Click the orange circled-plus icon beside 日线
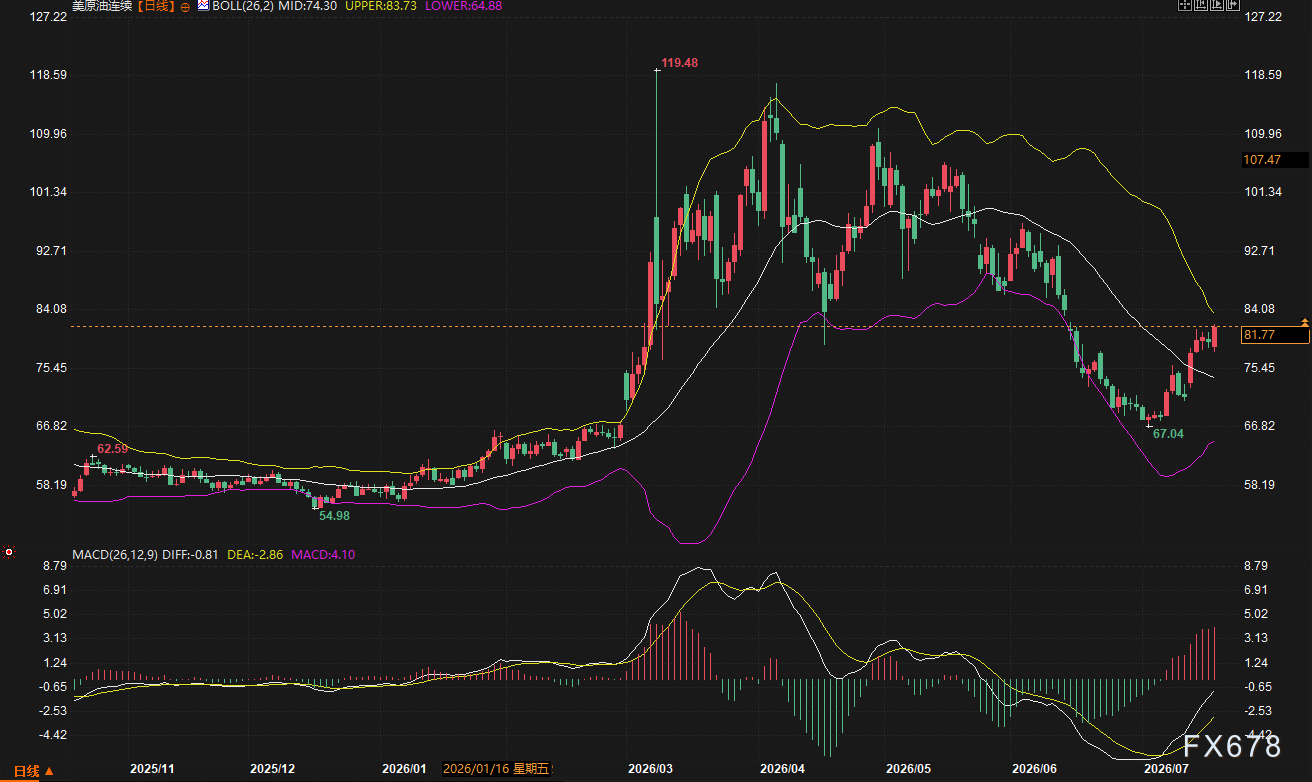 [184, 6]
